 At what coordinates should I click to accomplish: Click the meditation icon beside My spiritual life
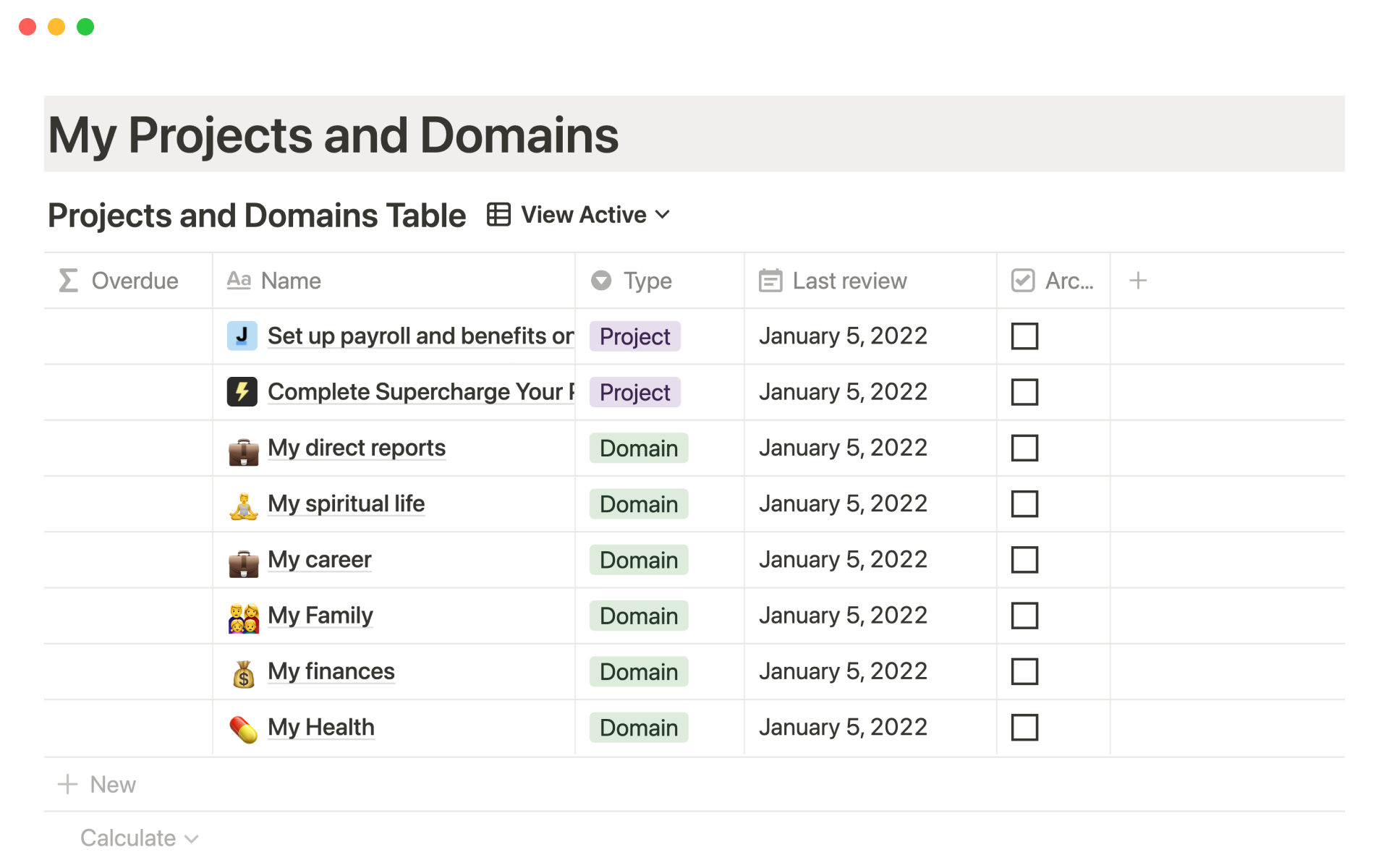(x=244, y=505)
